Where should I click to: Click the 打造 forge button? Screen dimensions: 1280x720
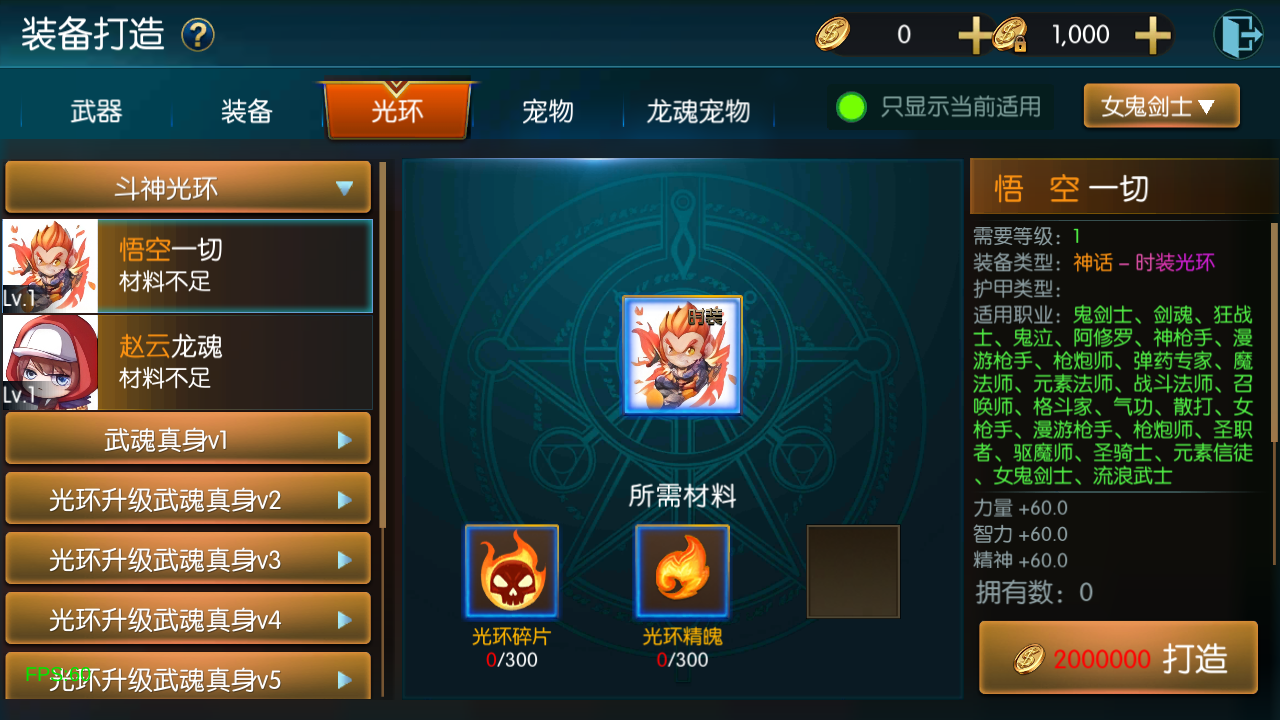(1118, 658)
